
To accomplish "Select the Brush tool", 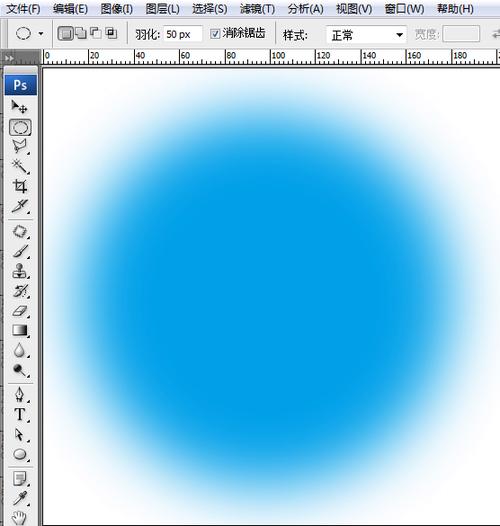I will (x=19, y=251).
